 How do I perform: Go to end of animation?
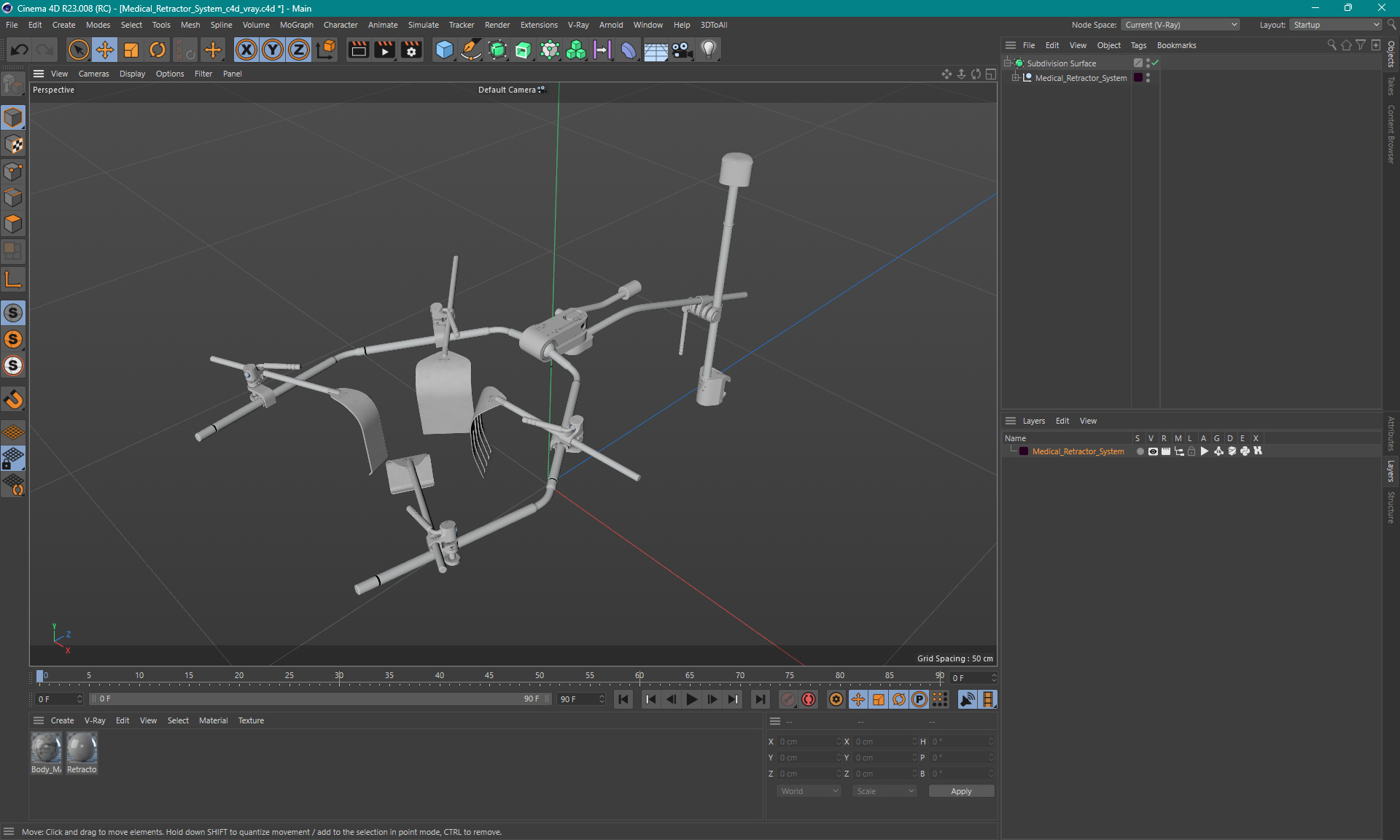coord(760,699)
